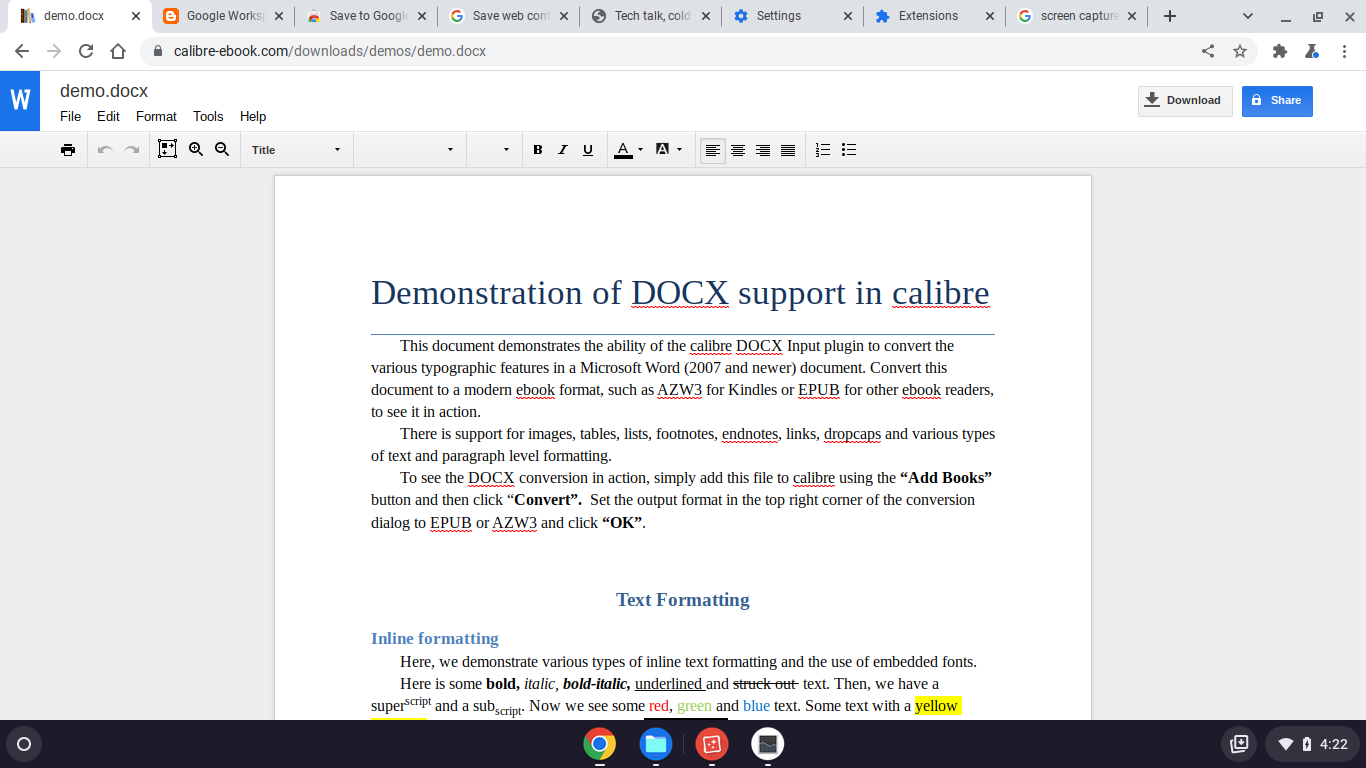Click the Share button
The height and width of the screenshot is (768, 1366).
click(1277, 101)
